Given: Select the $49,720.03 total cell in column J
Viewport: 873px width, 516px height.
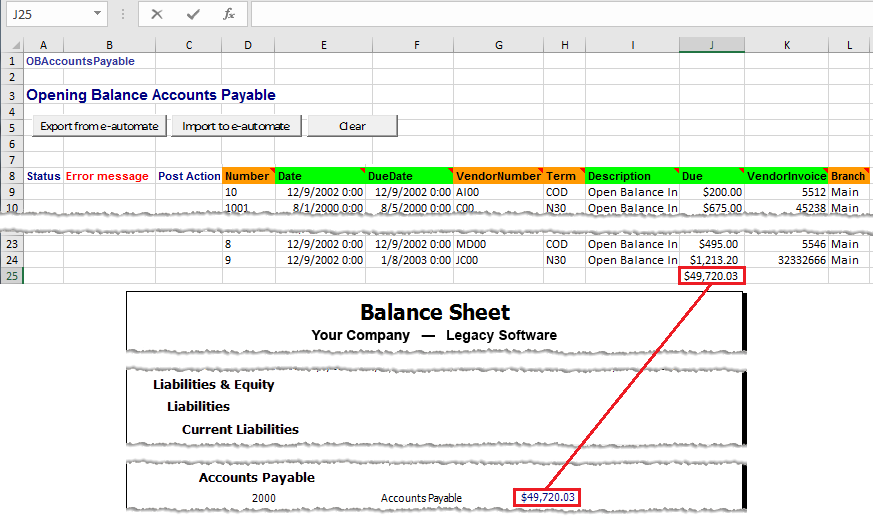Looking at the screenshot, I should pos(711,275).
